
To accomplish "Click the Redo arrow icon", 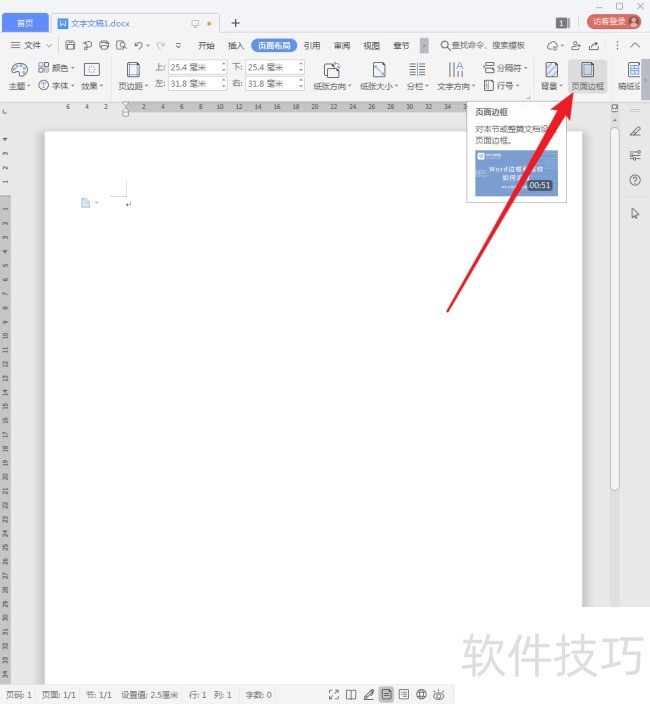I will tap(161, 45).
